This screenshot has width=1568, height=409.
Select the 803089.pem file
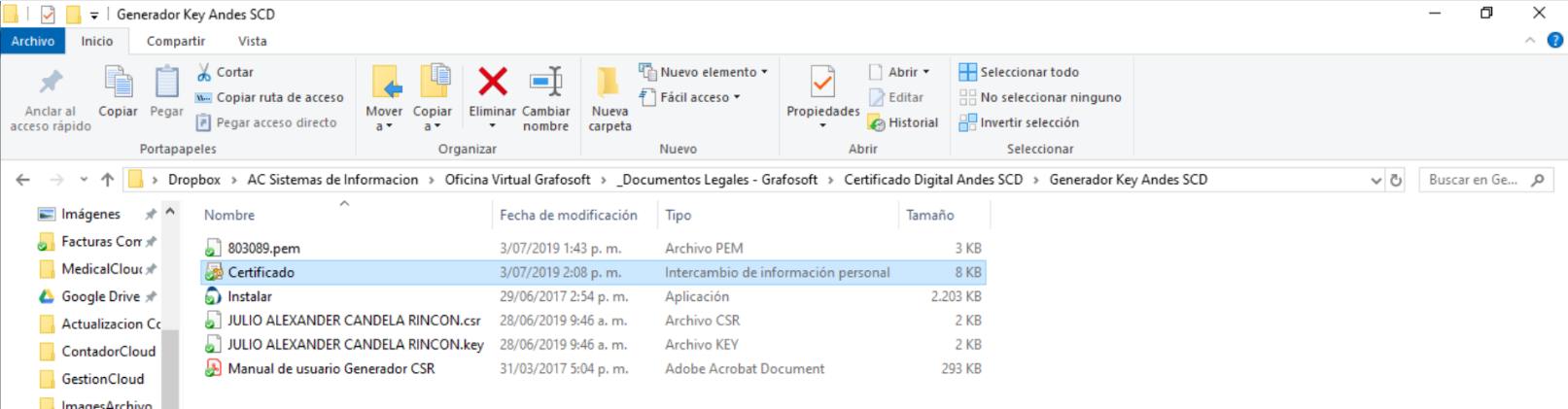[263, 249]
